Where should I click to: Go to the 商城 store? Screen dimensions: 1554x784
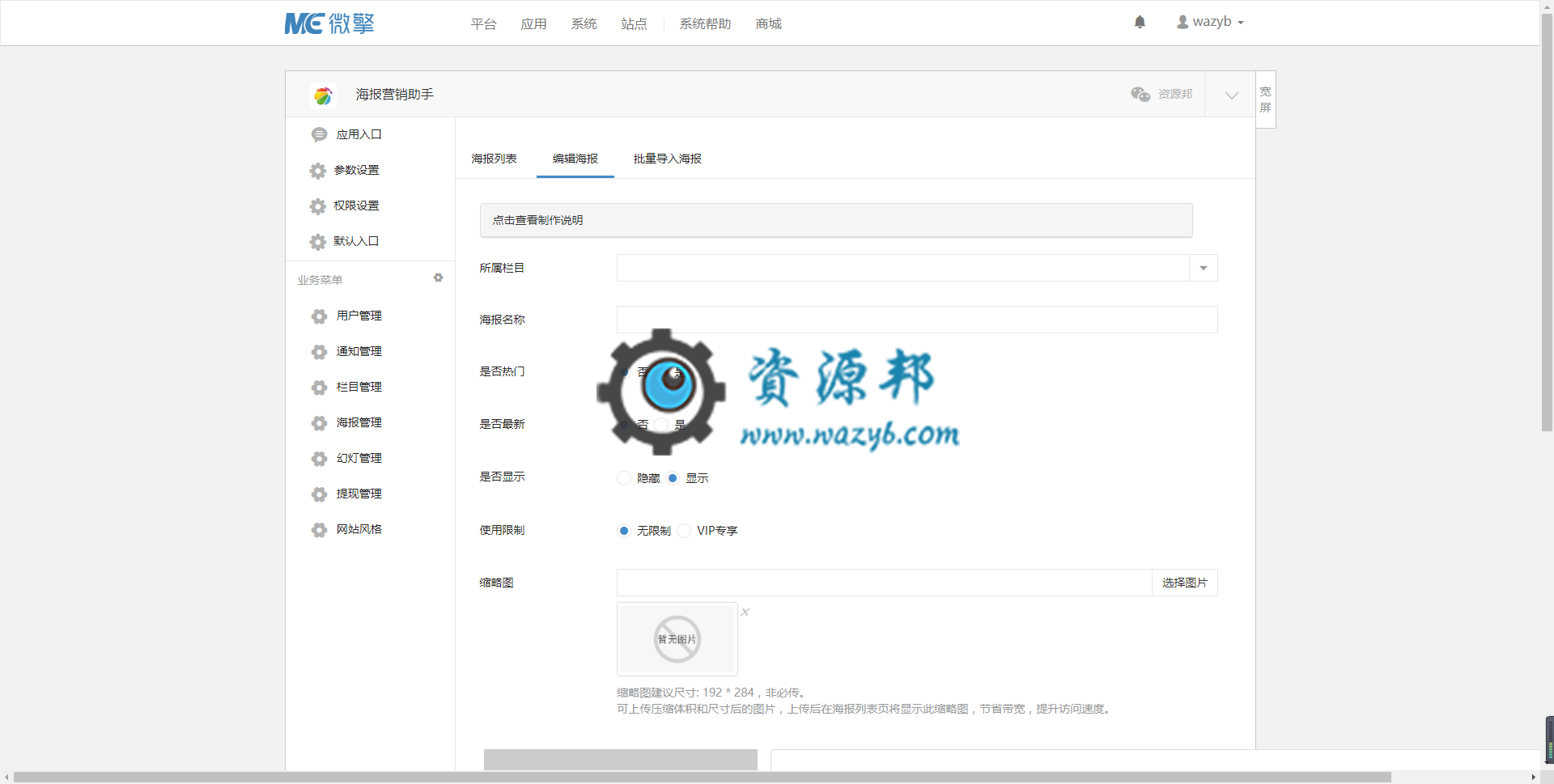(768, 24)
